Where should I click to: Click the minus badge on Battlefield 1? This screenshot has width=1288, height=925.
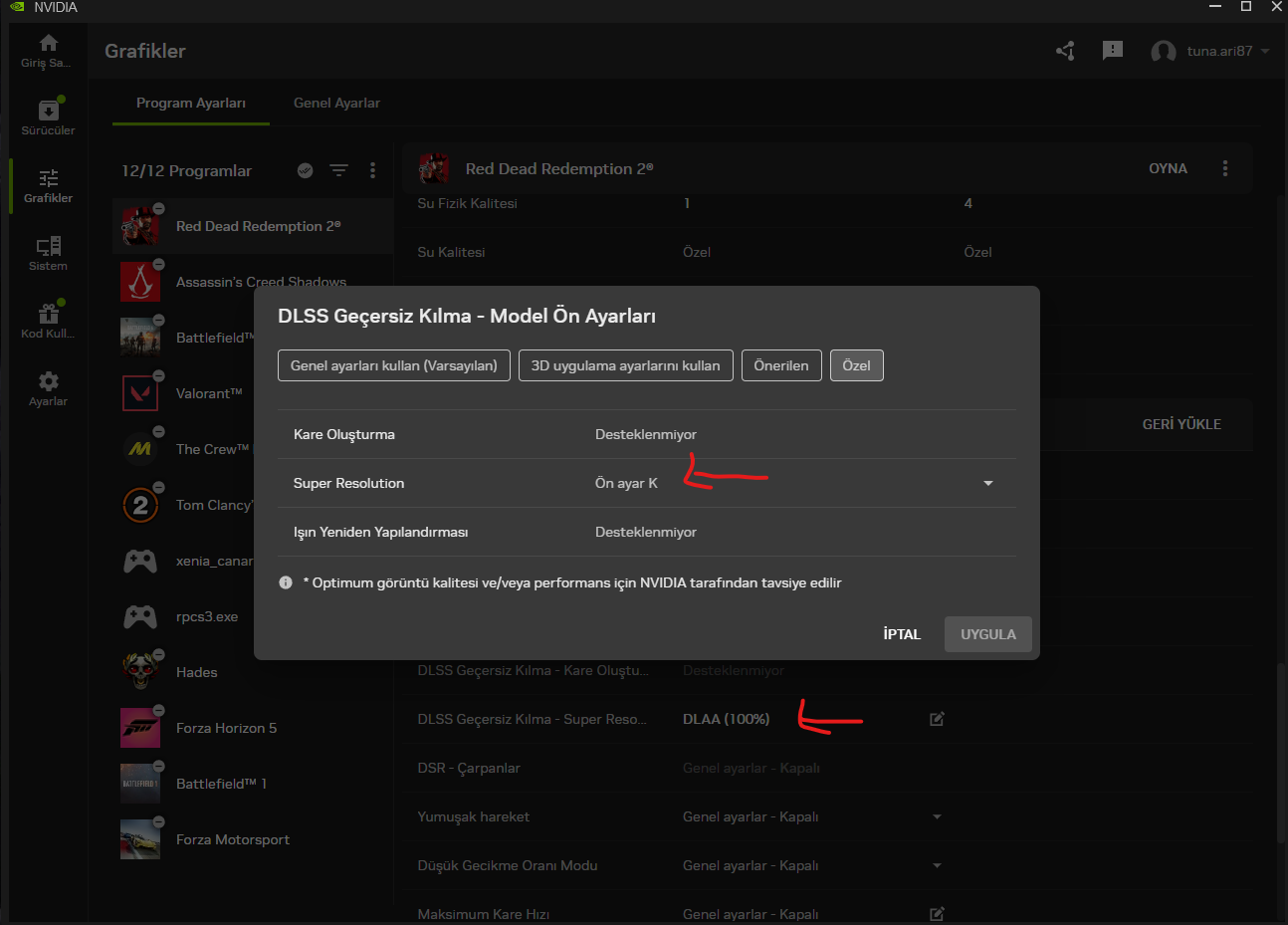coord(158,766)
